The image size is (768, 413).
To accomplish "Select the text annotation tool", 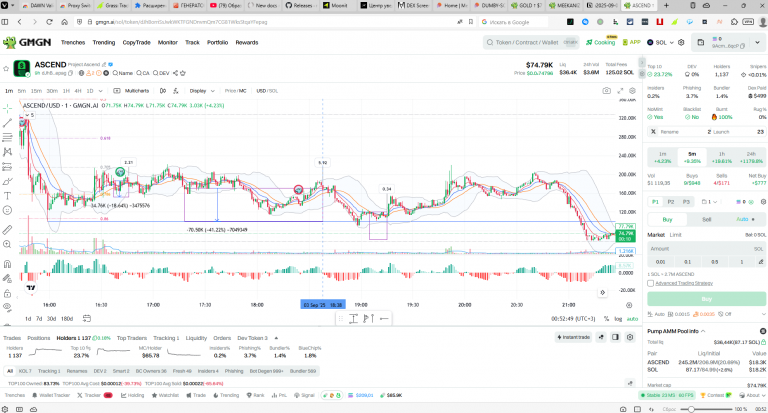I will 7,195.
